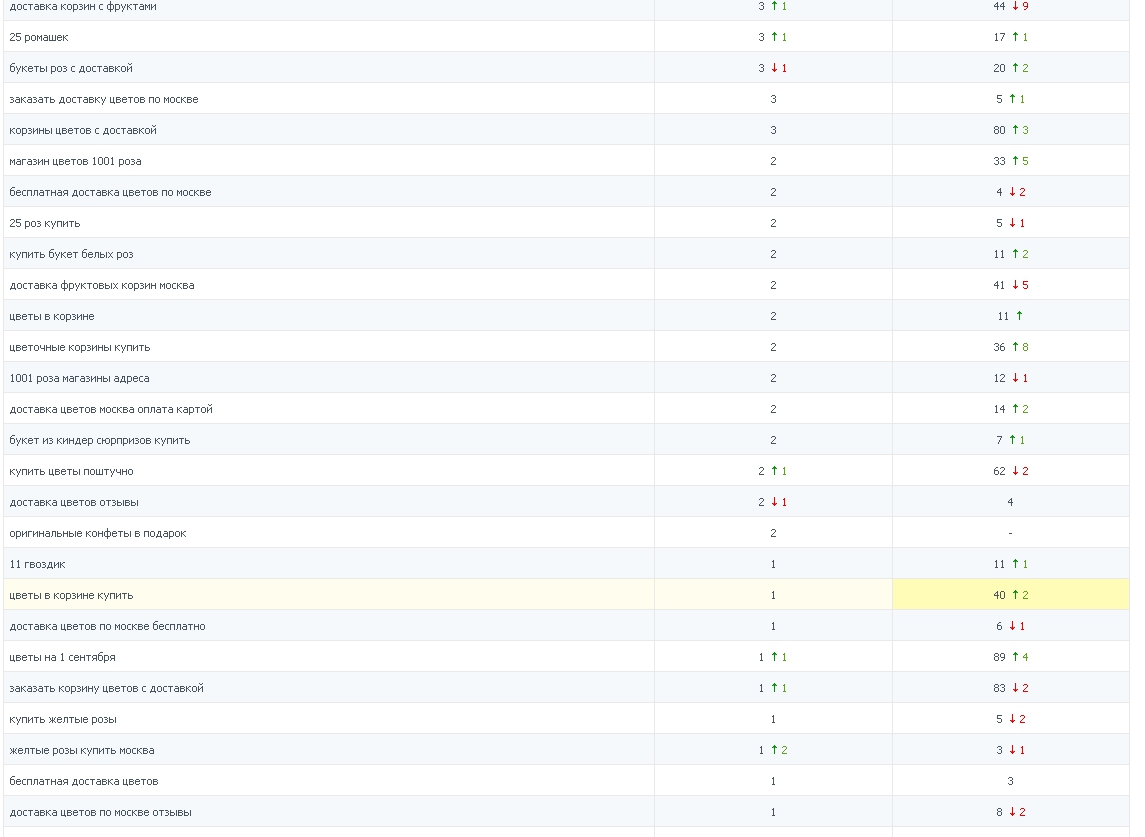Click position '89 ↑4' for 1 сентября

(x=1011, y=657)
